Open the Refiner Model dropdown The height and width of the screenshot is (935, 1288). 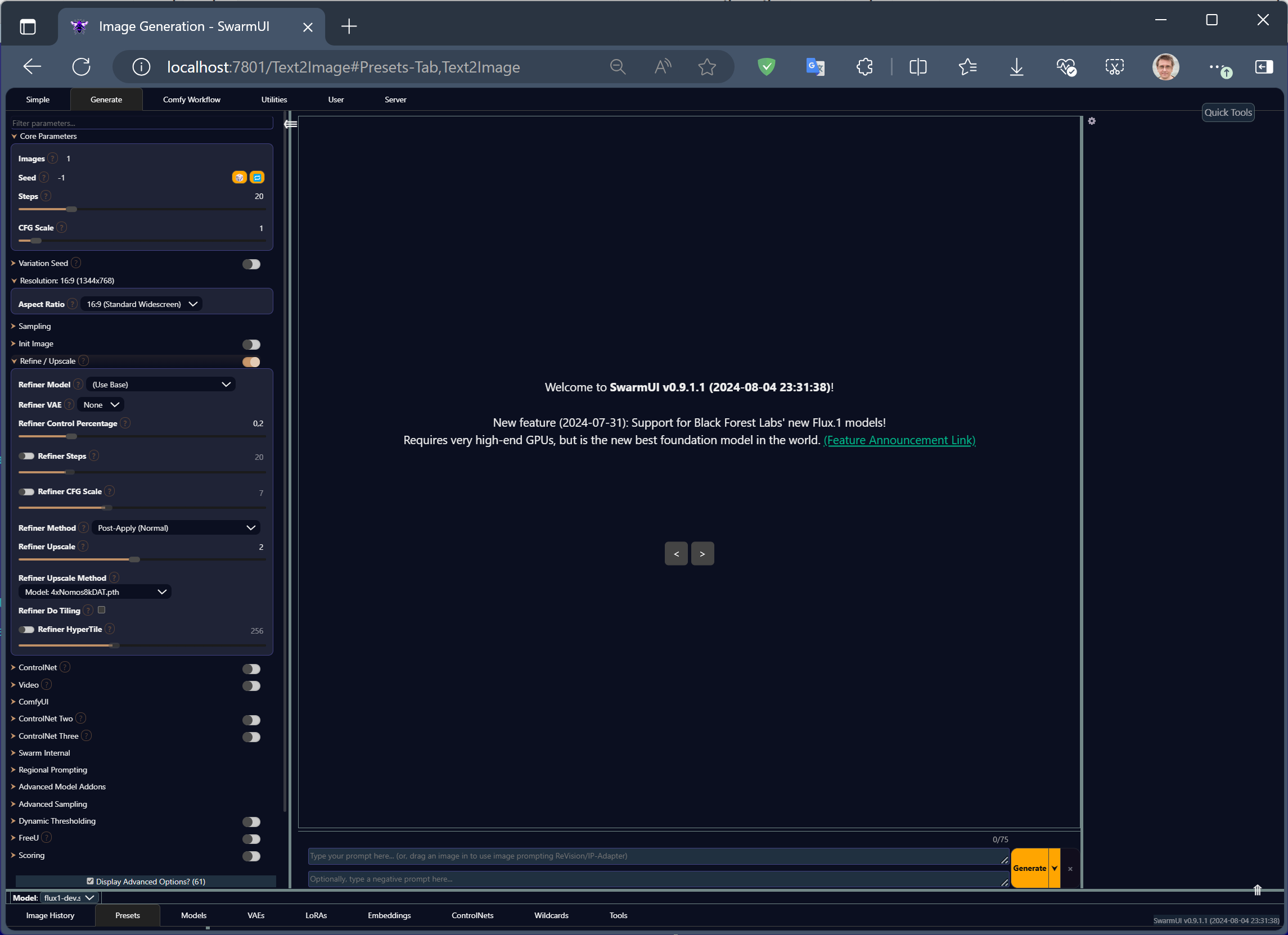click(161, 385)
